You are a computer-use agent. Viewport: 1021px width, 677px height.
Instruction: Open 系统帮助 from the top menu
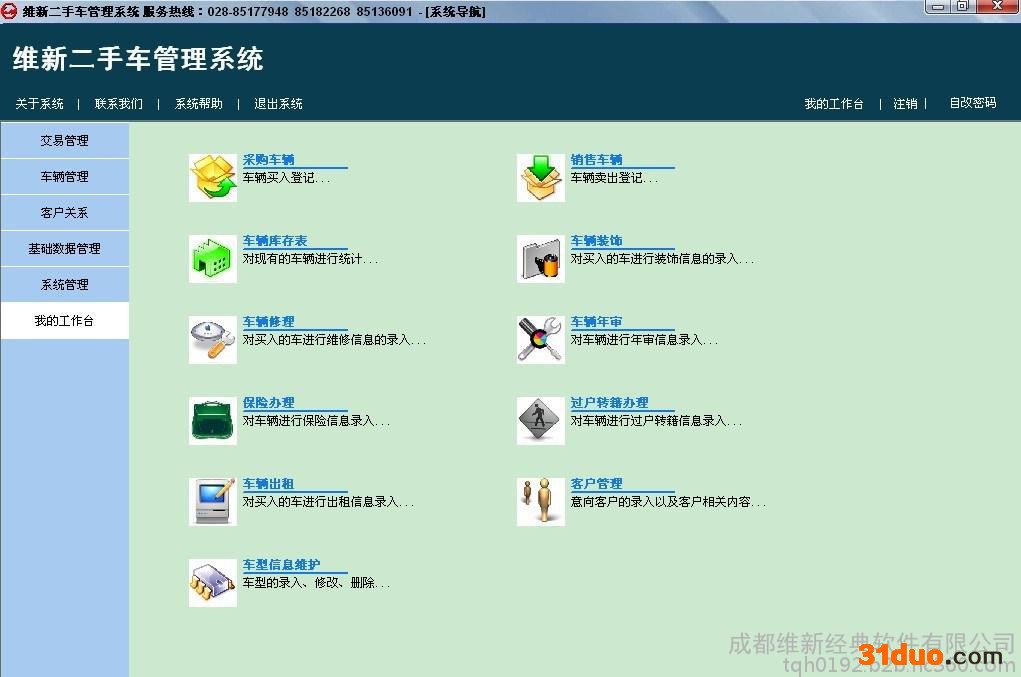click(x=199, y=104)
